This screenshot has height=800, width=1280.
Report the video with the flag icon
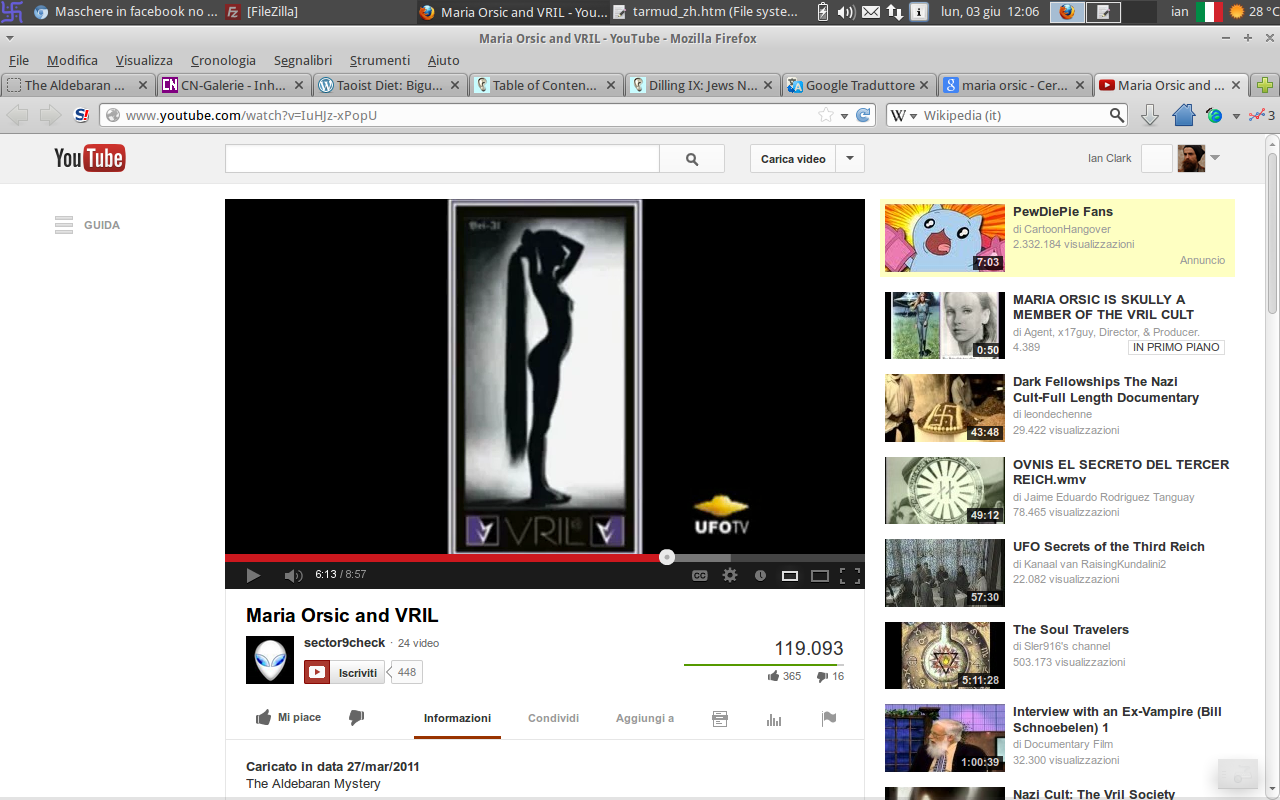coord(829,718)
